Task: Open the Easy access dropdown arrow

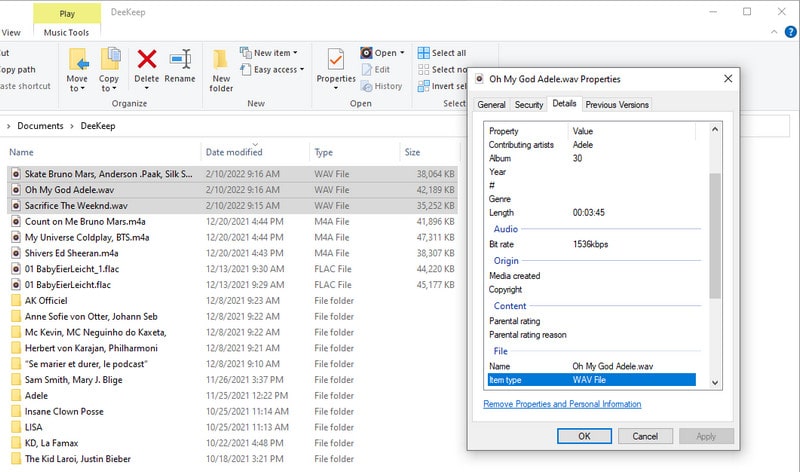Action: [302, 69]
